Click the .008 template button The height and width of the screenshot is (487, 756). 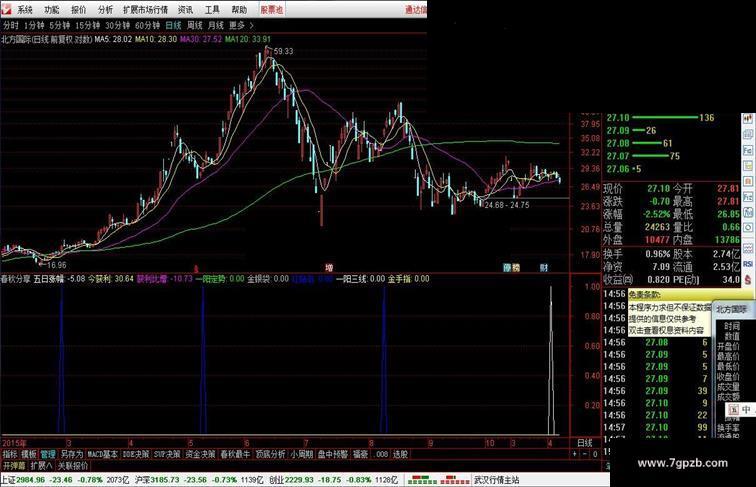pyautogui.click(x=381, y=454)
